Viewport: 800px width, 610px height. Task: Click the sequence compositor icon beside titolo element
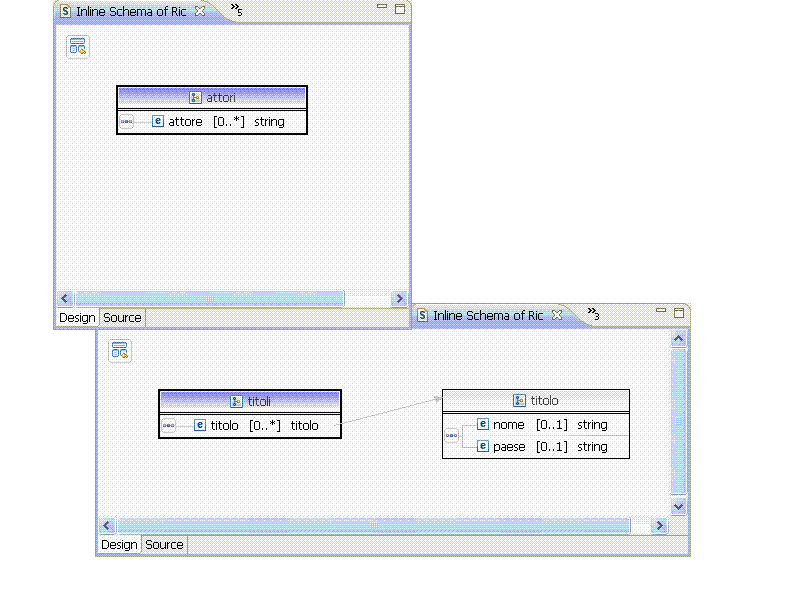click(168, 425)
